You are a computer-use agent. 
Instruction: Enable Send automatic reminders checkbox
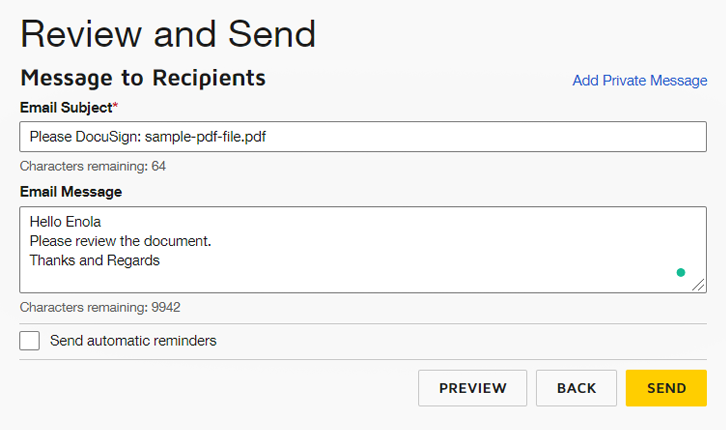point(30,341)
